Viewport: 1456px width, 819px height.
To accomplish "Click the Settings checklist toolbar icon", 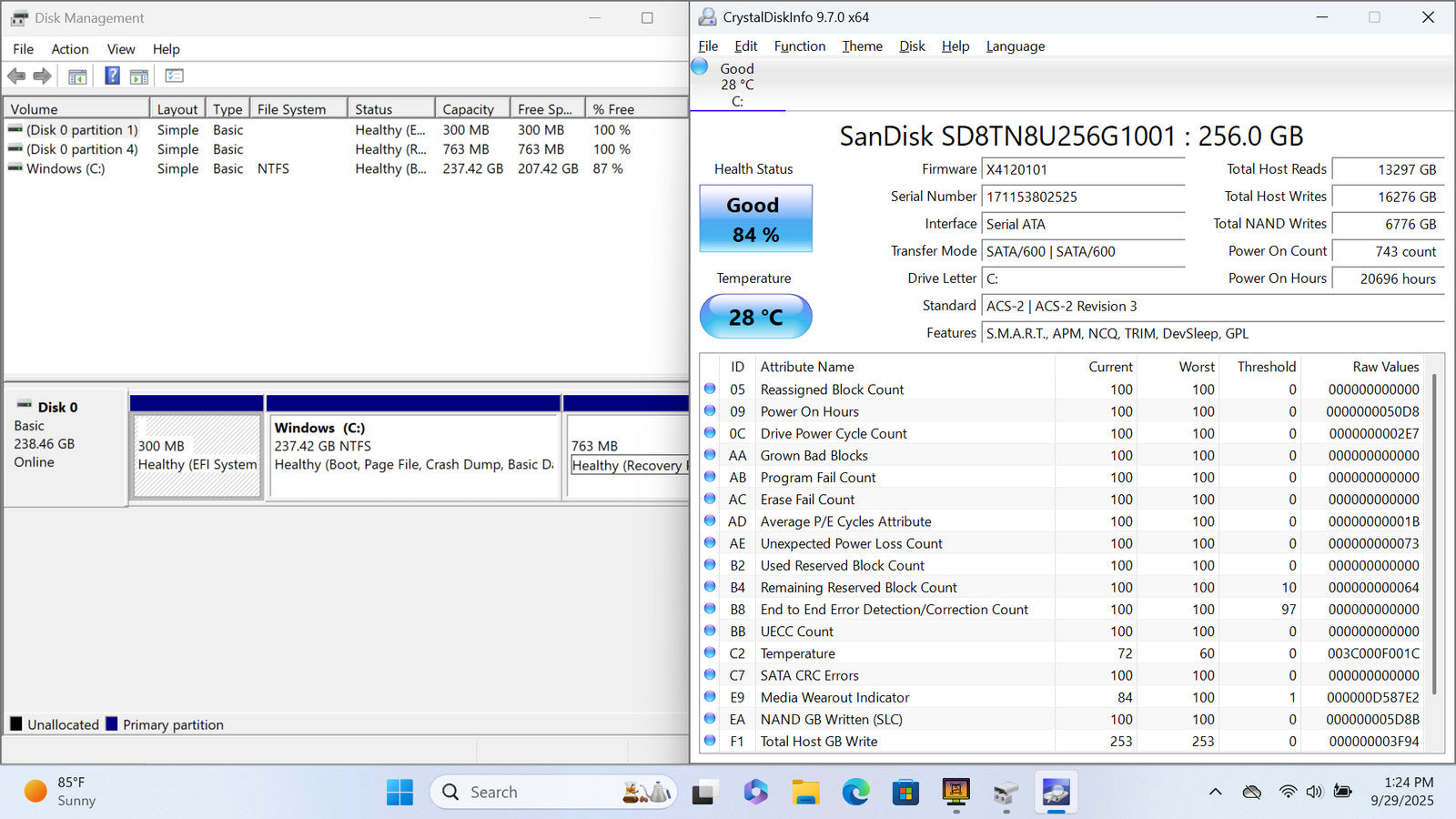I will click(x=174, y=76).
